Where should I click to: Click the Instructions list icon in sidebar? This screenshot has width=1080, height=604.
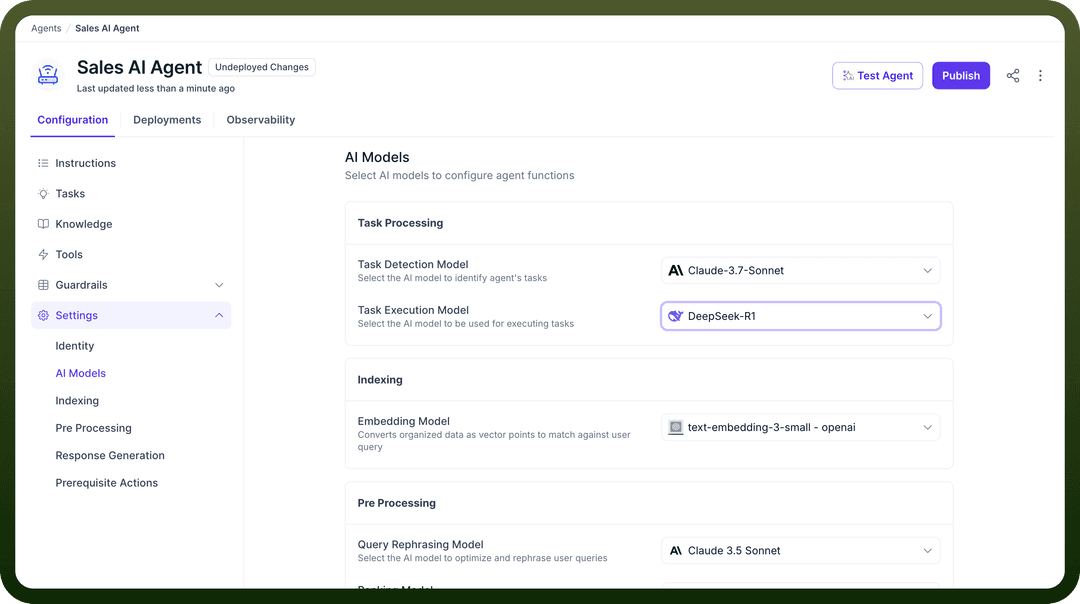[x=43, y=163]
